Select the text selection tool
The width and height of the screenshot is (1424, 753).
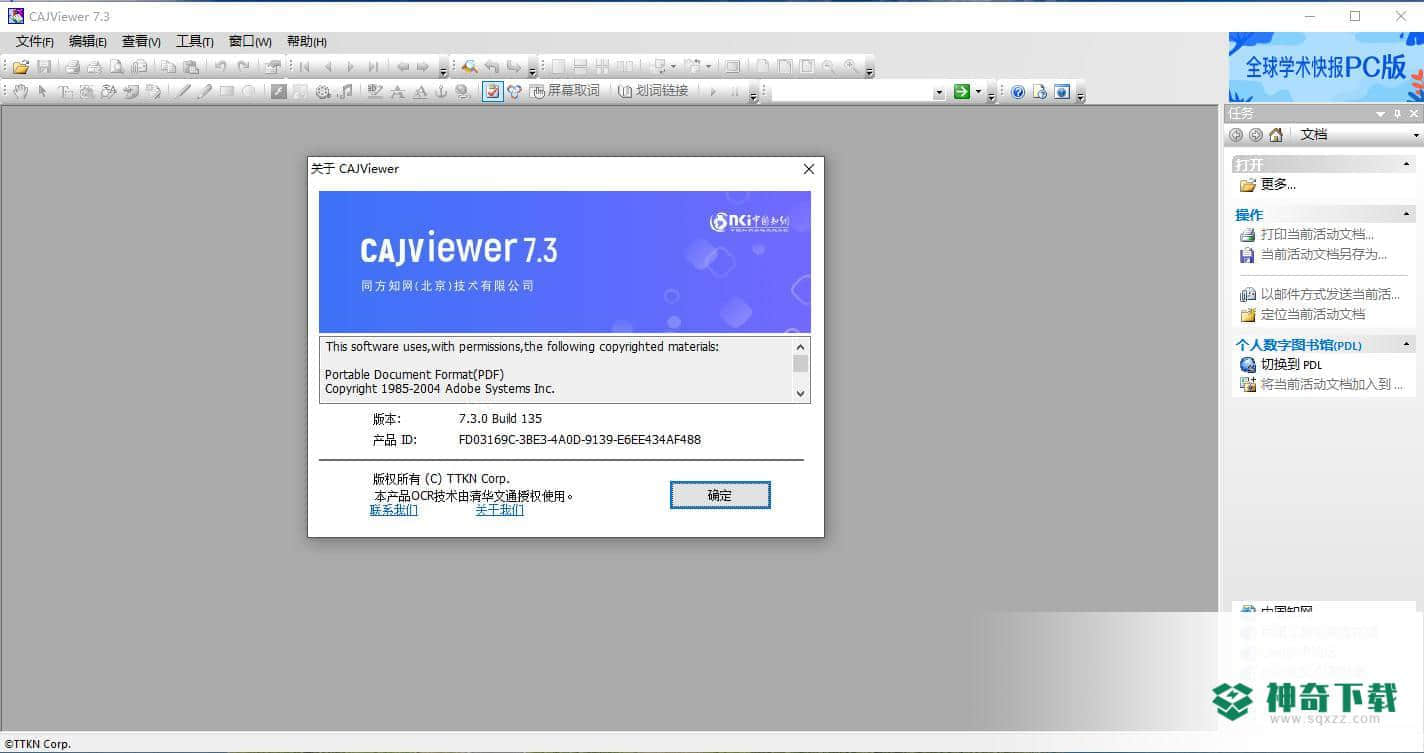[65, 91]
